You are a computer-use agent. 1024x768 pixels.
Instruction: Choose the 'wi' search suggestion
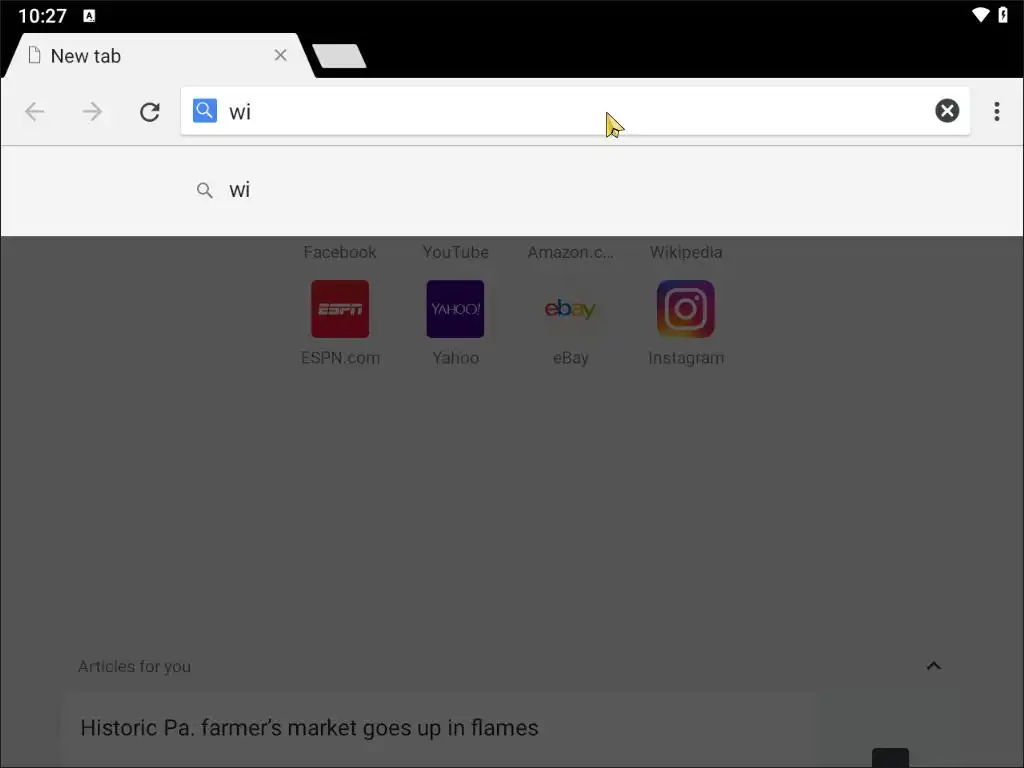[512, 190]
